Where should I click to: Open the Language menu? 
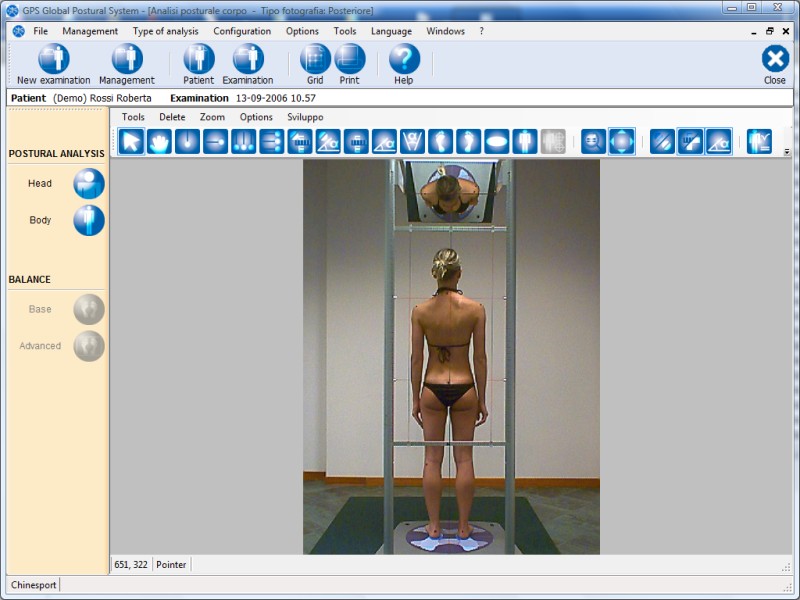tap(391, 31)
